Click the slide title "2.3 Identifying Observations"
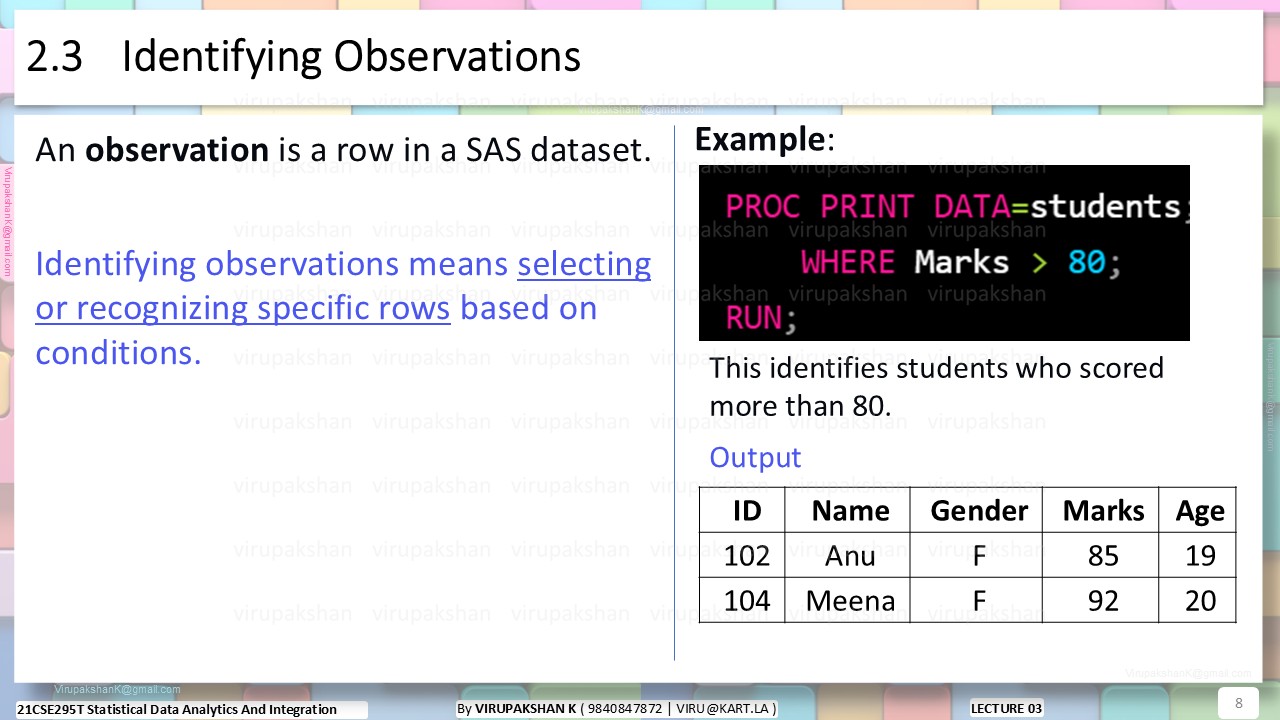 click(303, 57)
